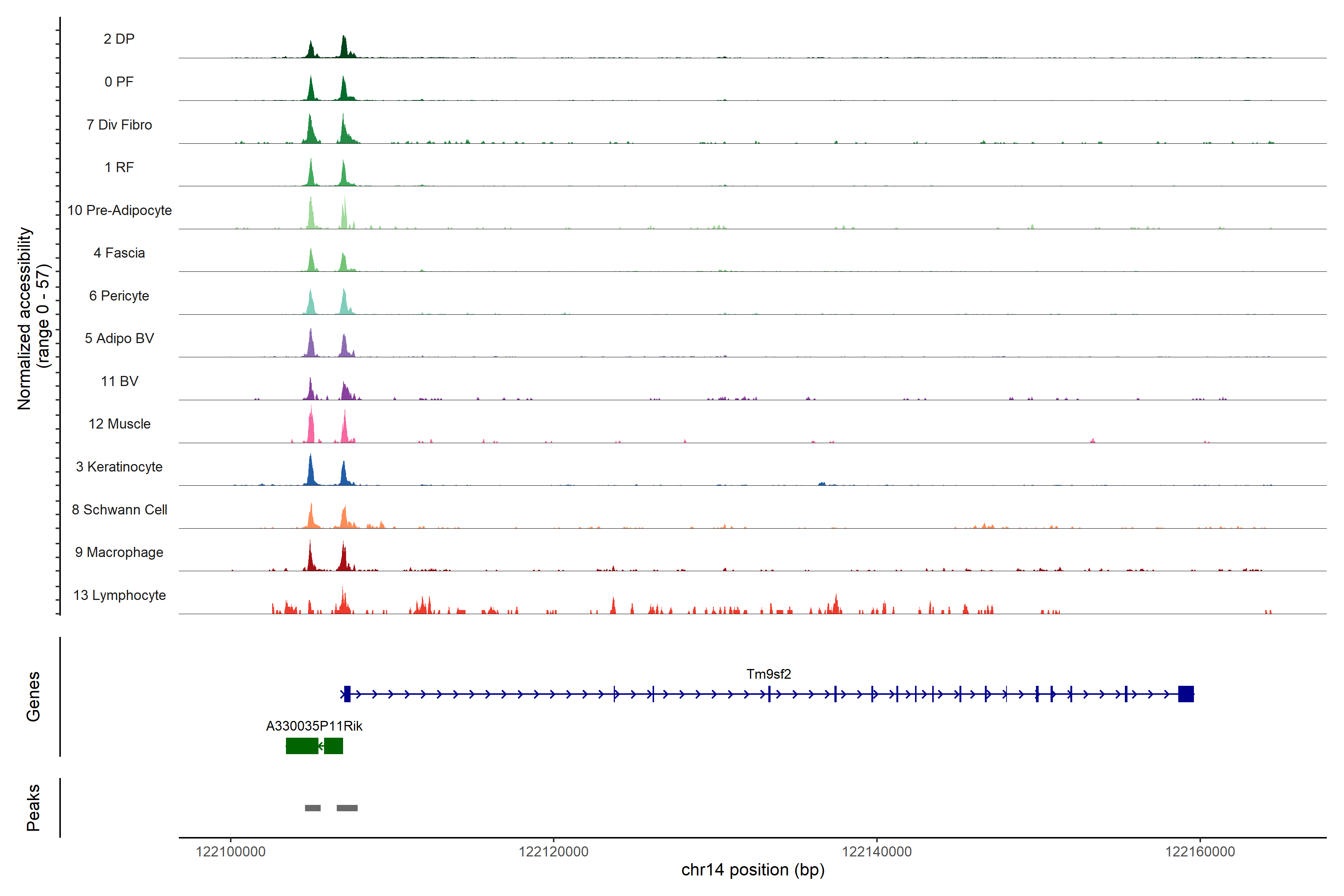The image size is (1344, 896).
Task: Click the Genes panel label
Action: click(x=33, y=696)
